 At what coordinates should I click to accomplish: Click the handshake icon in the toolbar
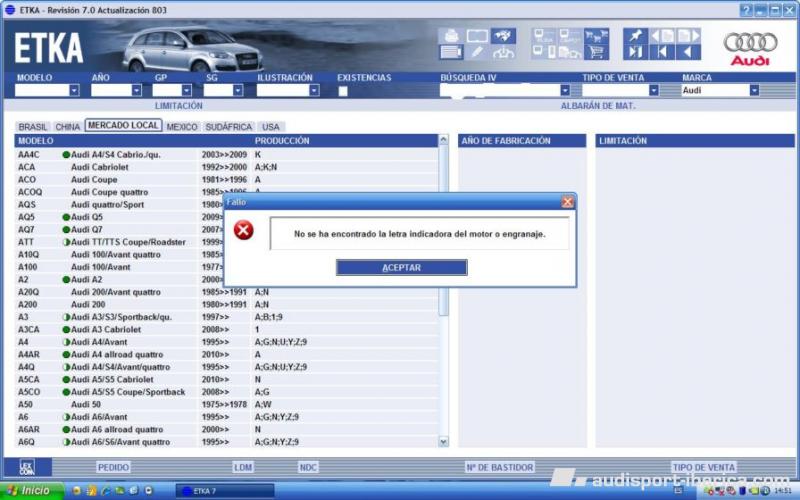click(503, 36)
